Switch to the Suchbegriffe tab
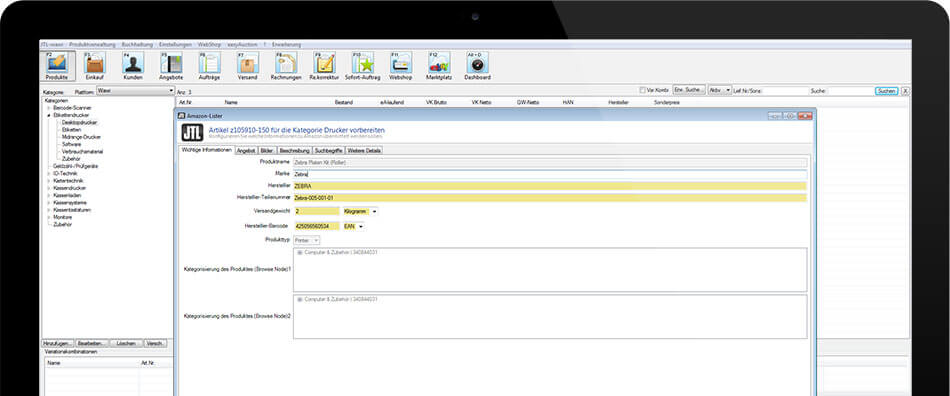950x396 pixels. click(329, 150)
